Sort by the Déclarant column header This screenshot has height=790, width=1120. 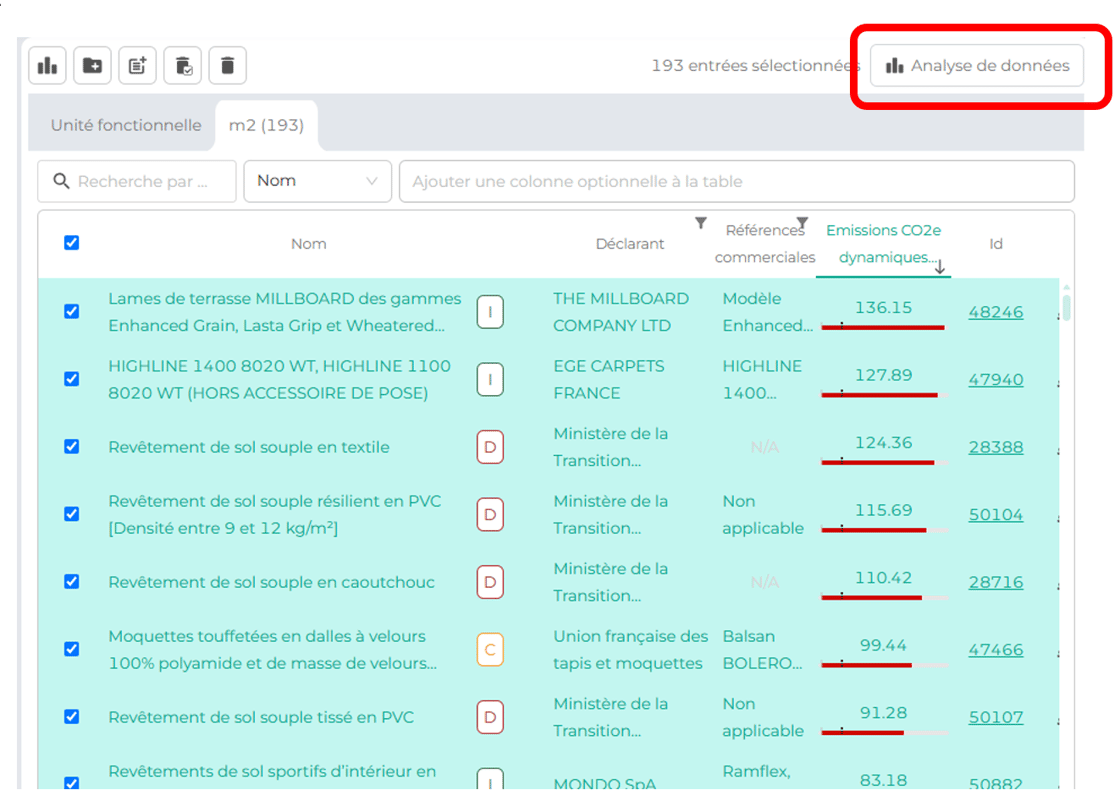click(630, 244)
